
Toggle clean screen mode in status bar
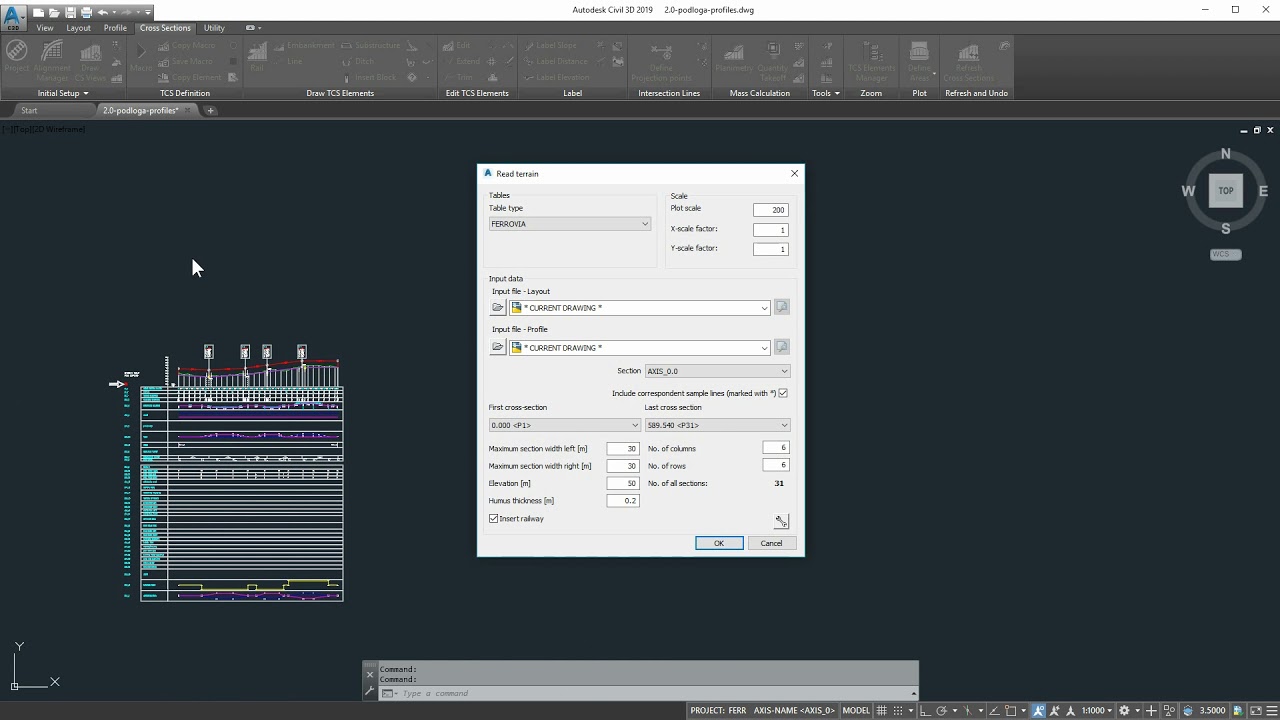(x=1256, y=710)
